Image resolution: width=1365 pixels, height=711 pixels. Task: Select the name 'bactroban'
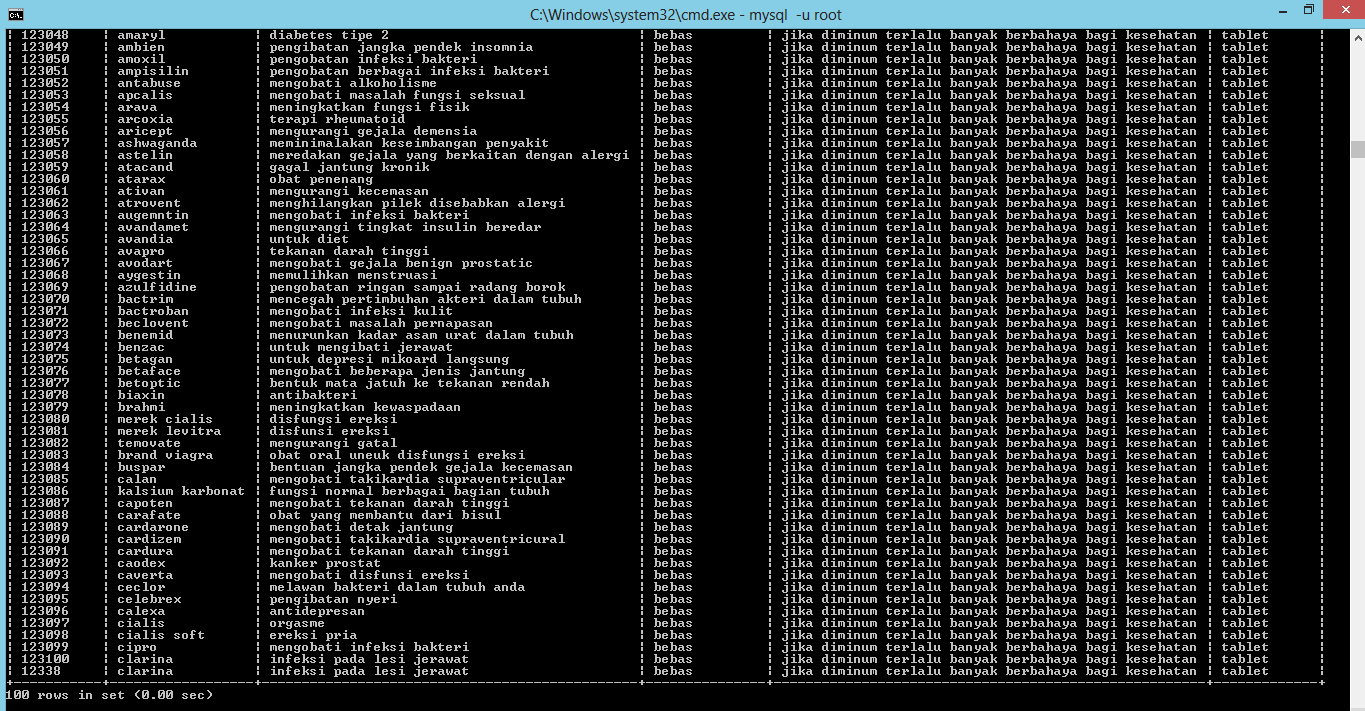(153, 311)
